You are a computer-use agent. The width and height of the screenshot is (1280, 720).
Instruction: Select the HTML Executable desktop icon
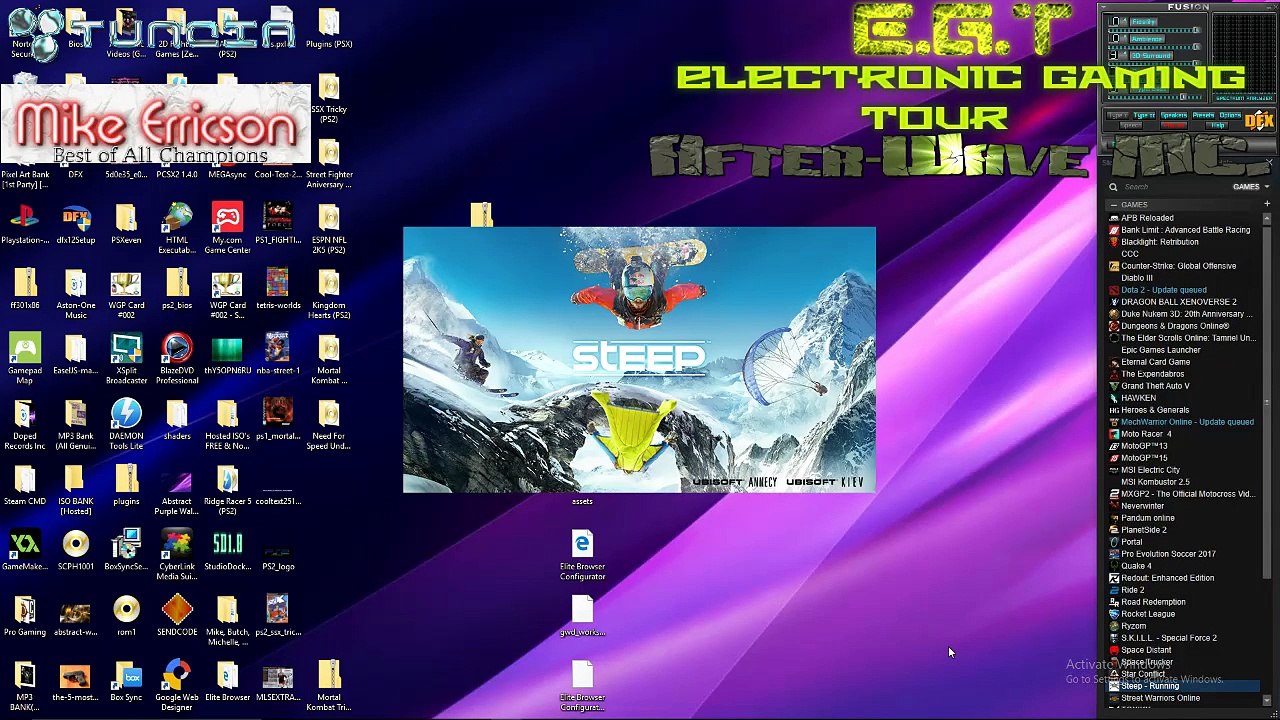pyautogui.click(x=177, y=227)
